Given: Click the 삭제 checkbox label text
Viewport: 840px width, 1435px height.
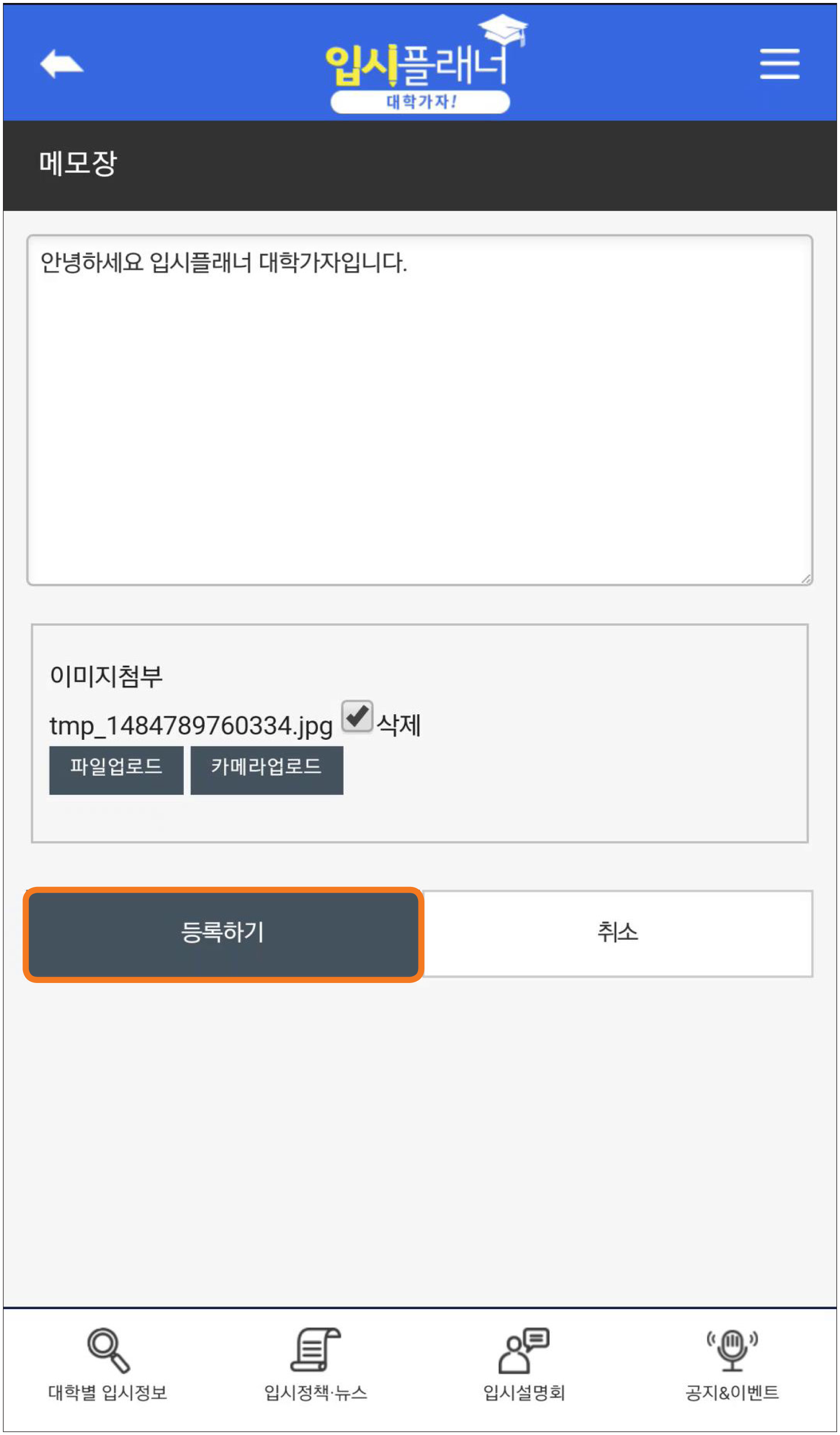Looking at the screenshot, I should pyautogui.click(x=399, y=726).
